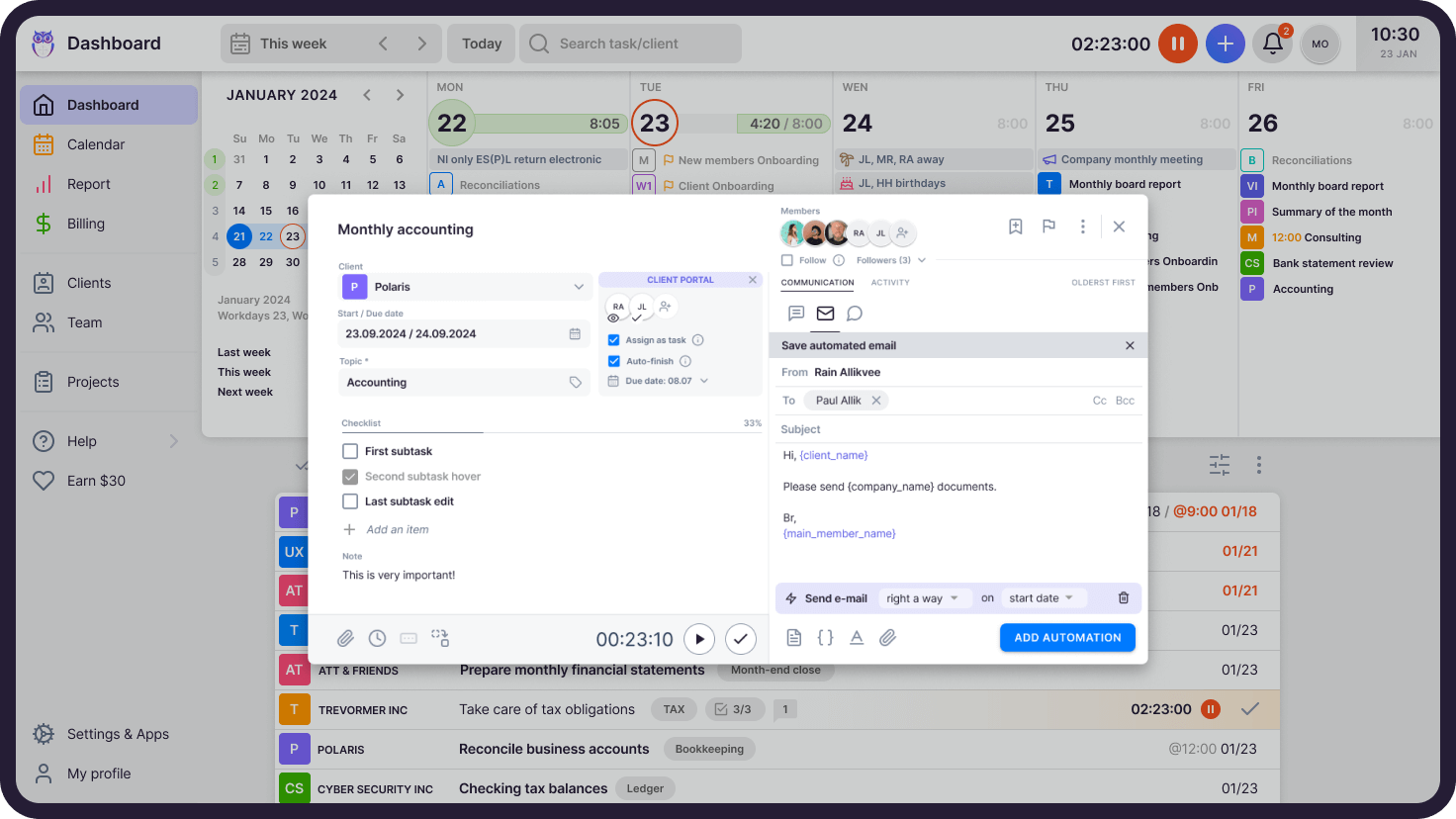Delete the Send e-mail automation with trash icon
1456x819 pixels.
click(x=1124, y=598)
